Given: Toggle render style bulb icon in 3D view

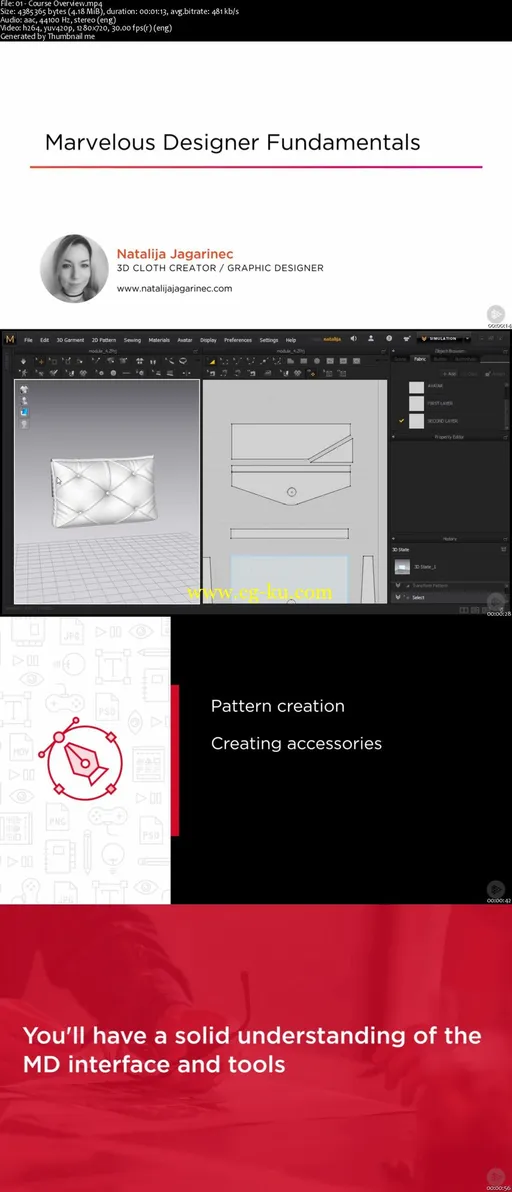Looking at the screenshot, I should coord(24,423).
